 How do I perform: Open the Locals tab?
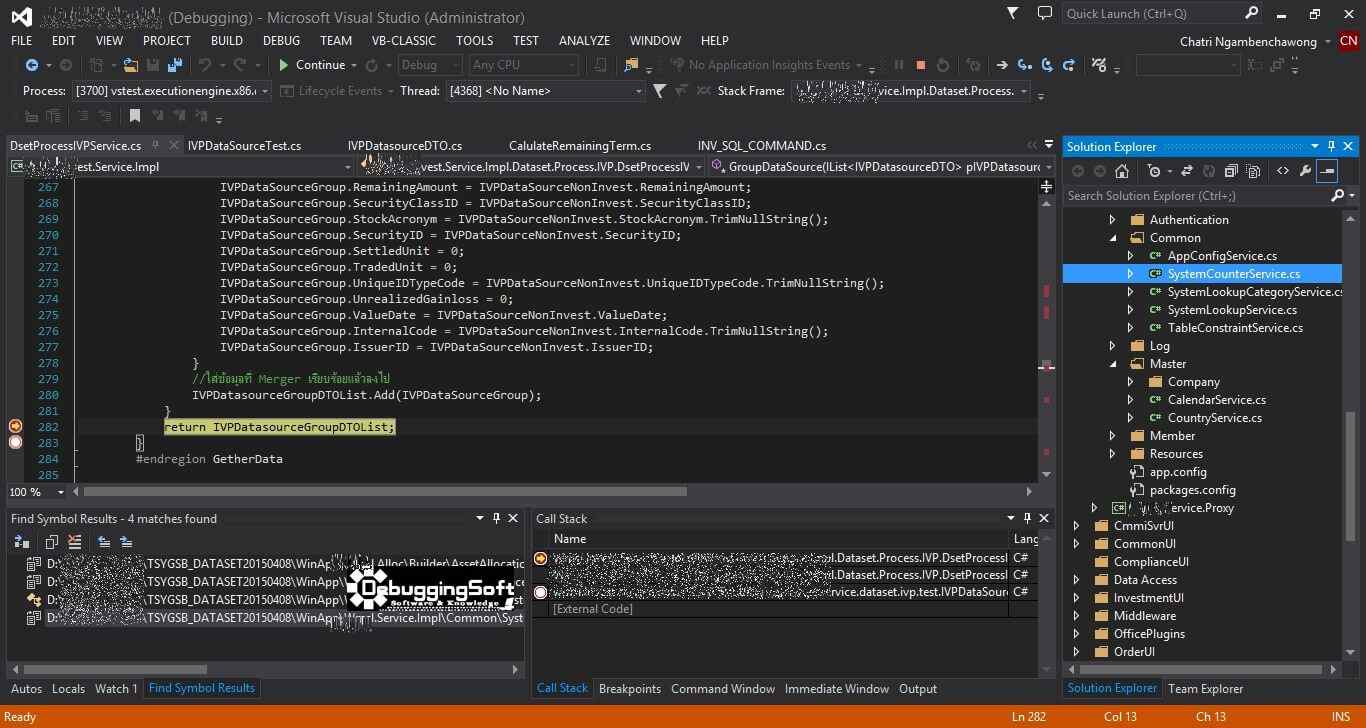(68, 689)
